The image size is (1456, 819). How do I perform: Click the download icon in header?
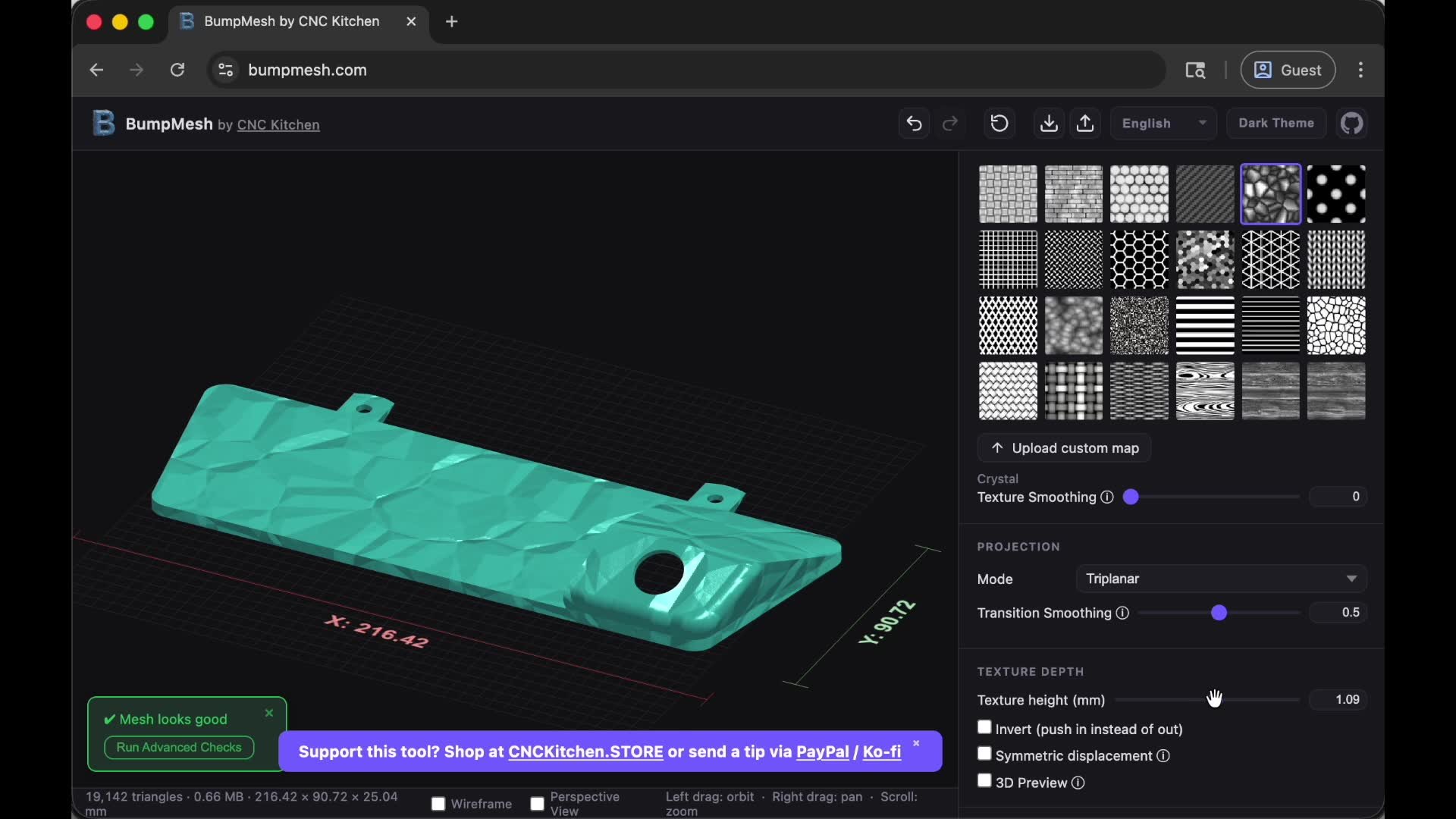tap(1049, 124)
